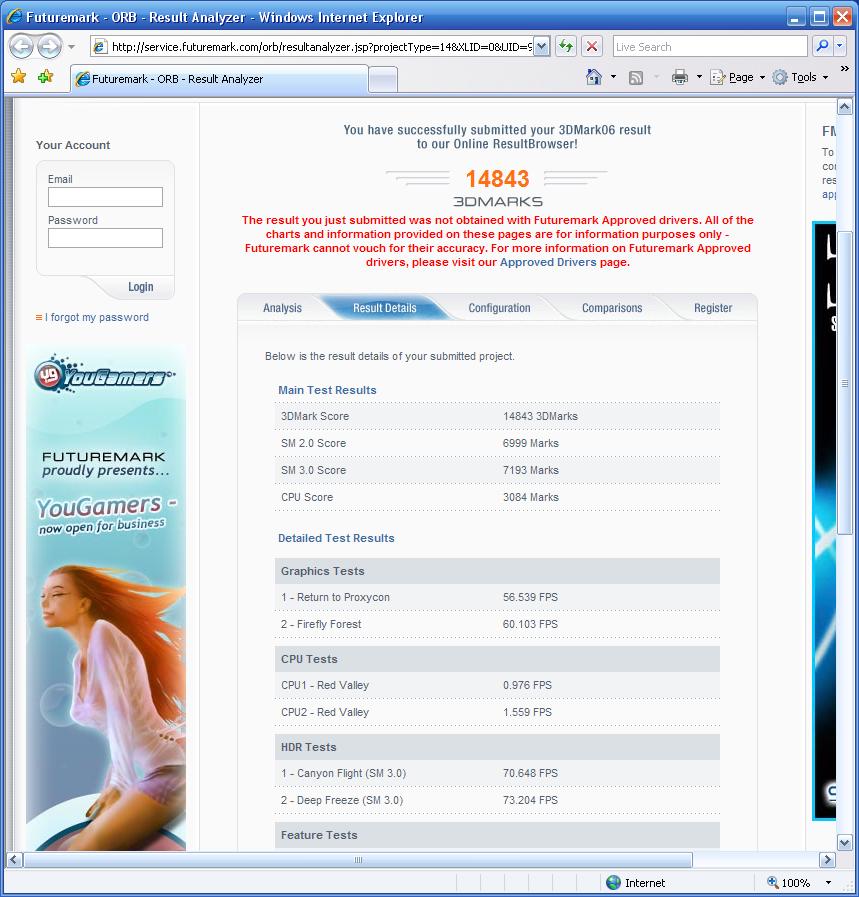859x897 pixels.
Task: Open the Approved Drivers link
Action: tap(548, 262)
